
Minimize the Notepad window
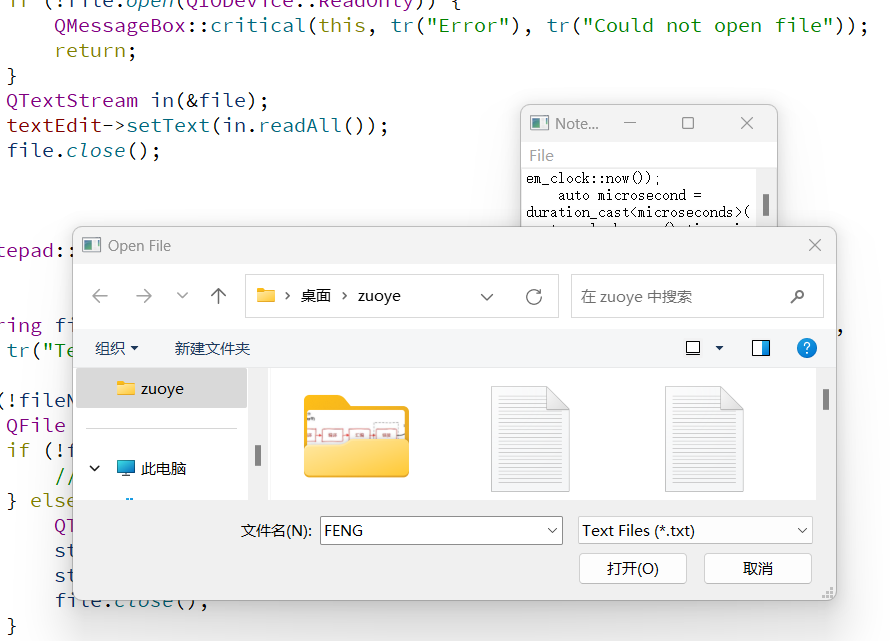(x=630, y=123)
